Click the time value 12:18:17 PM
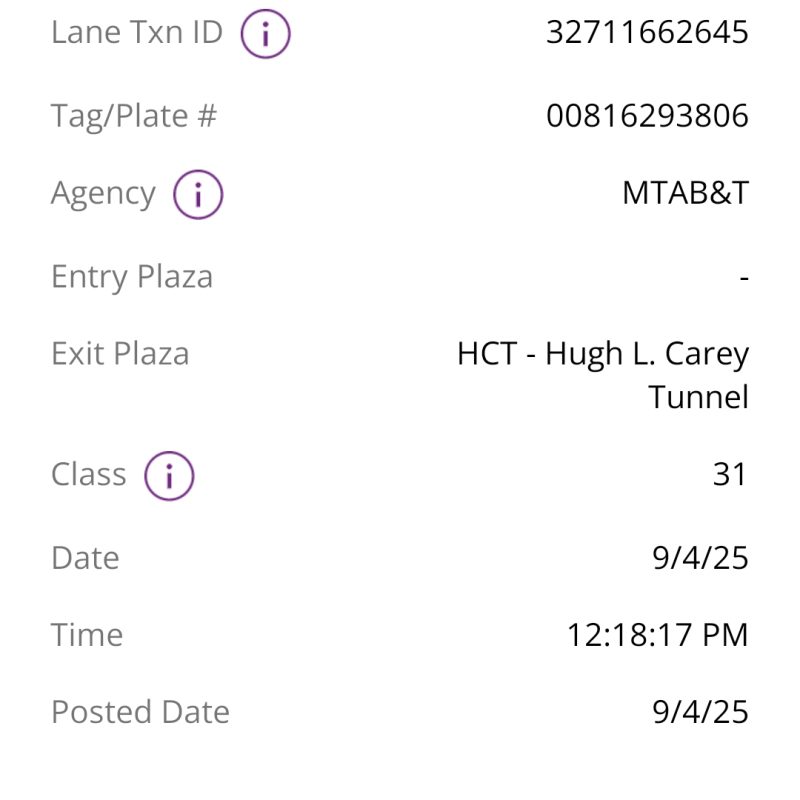Image resolution: width=800 pixels, height=800 pixels. [657, 635]
